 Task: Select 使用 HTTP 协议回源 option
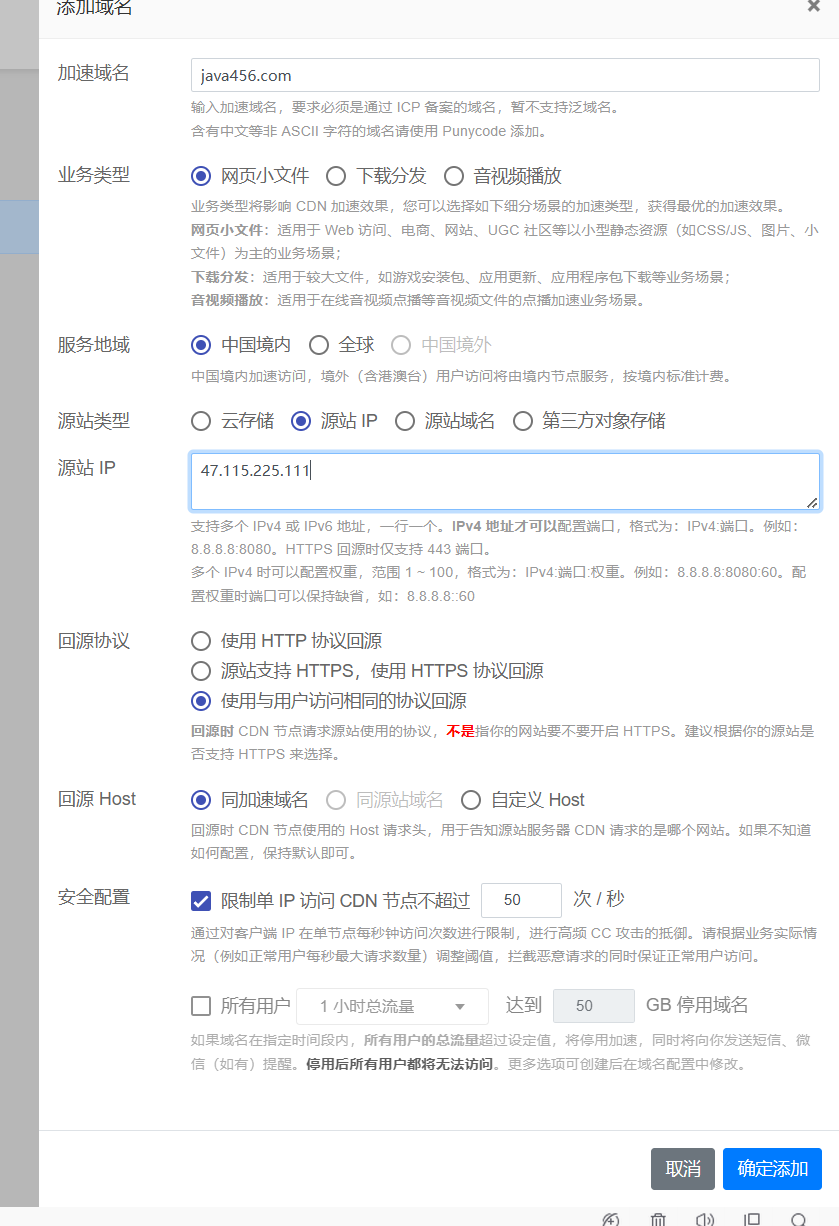tap(200, 641)
